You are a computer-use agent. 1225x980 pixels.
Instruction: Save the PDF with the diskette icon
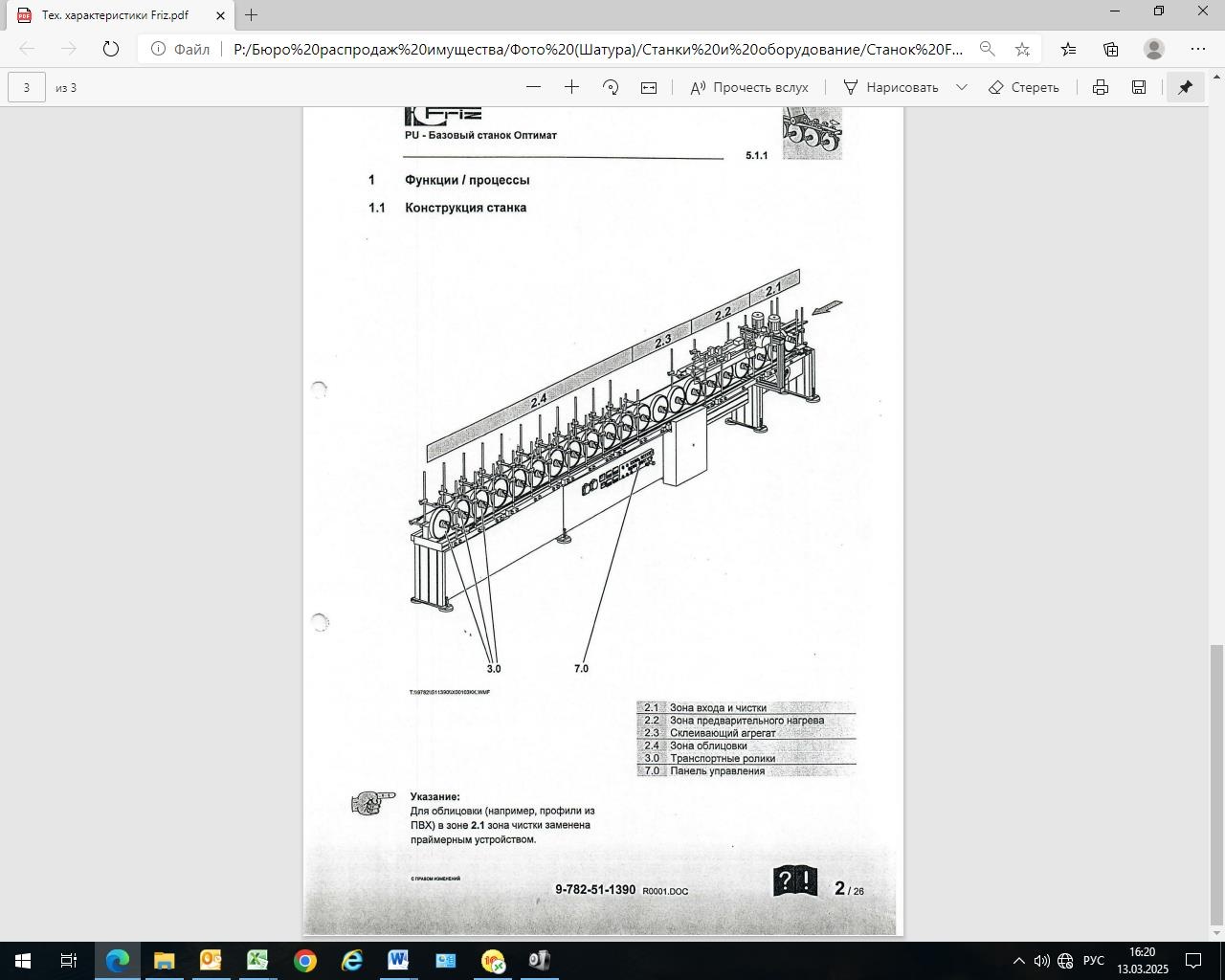pos(1139,87)
